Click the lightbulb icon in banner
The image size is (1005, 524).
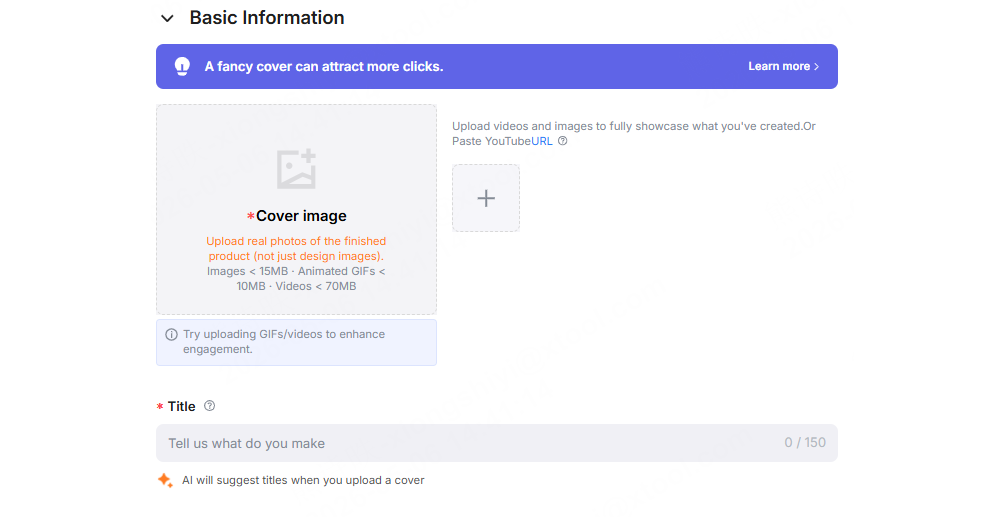click(x=182, y=67)
